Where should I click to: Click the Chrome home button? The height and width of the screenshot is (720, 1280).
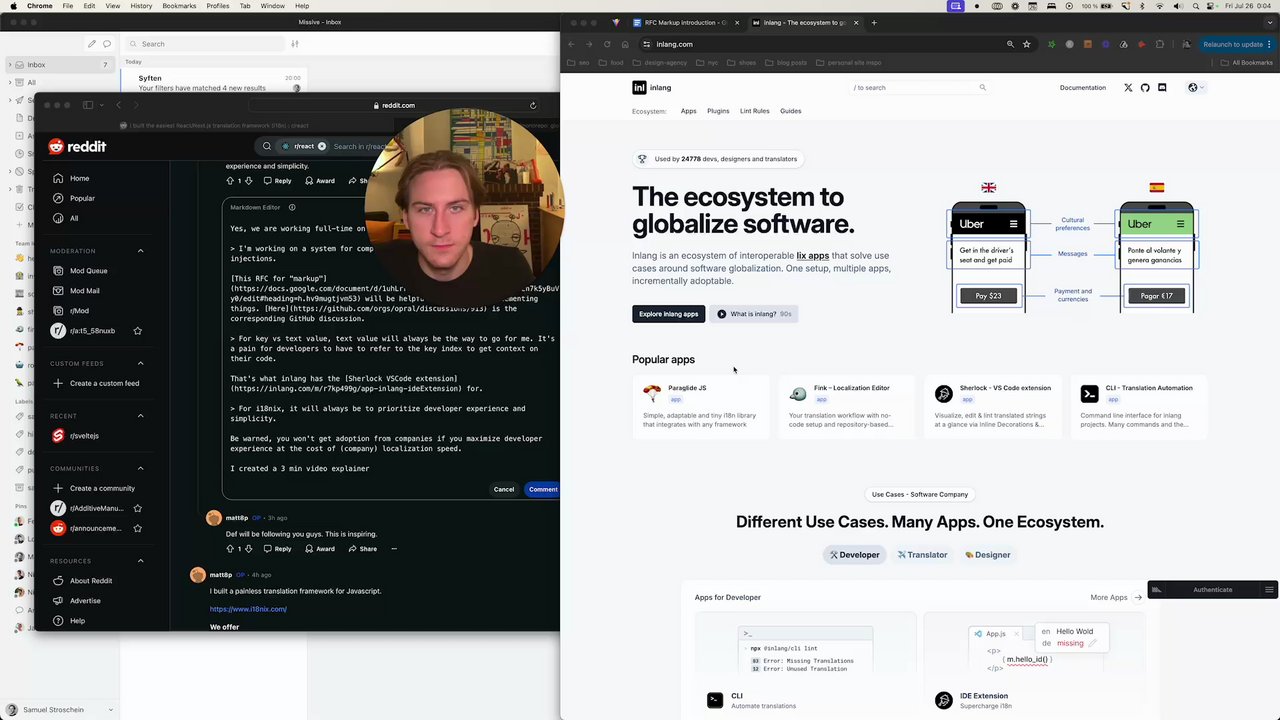(x=625, y=44)
